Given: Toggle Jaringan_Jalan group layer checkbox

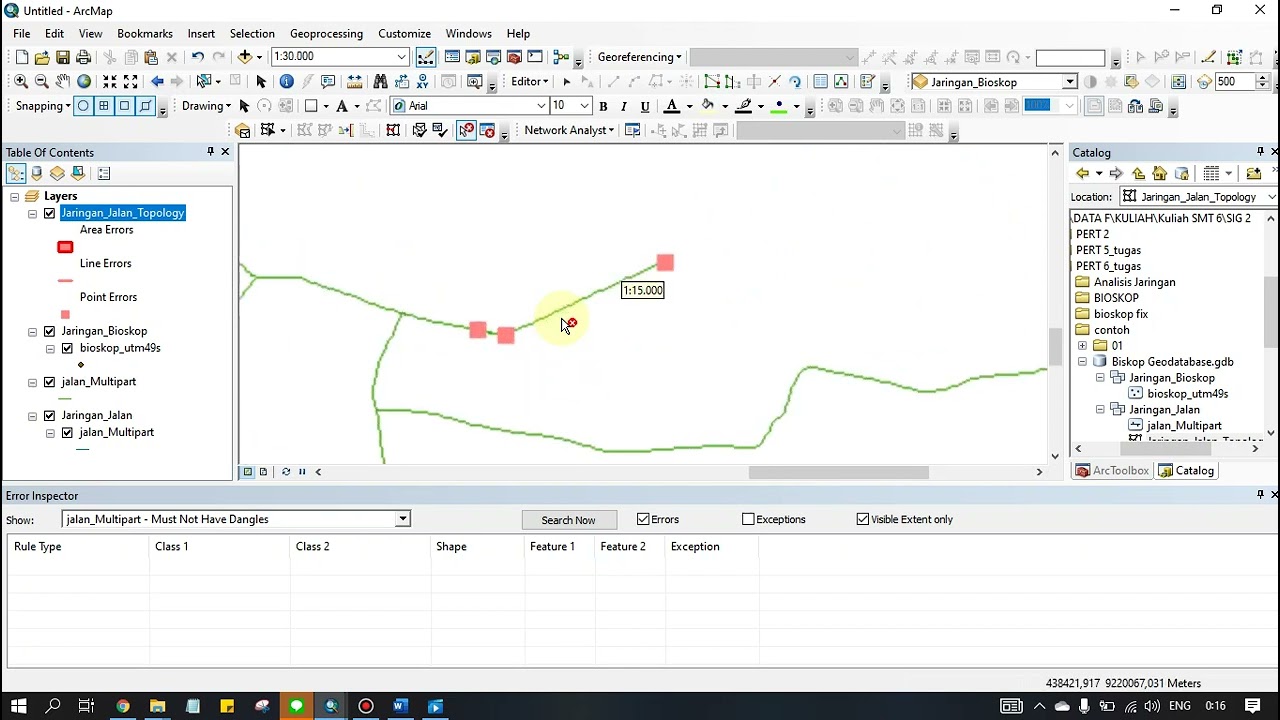Looking at the screenshot, I should pyautogui.click(x=49, y=415).
